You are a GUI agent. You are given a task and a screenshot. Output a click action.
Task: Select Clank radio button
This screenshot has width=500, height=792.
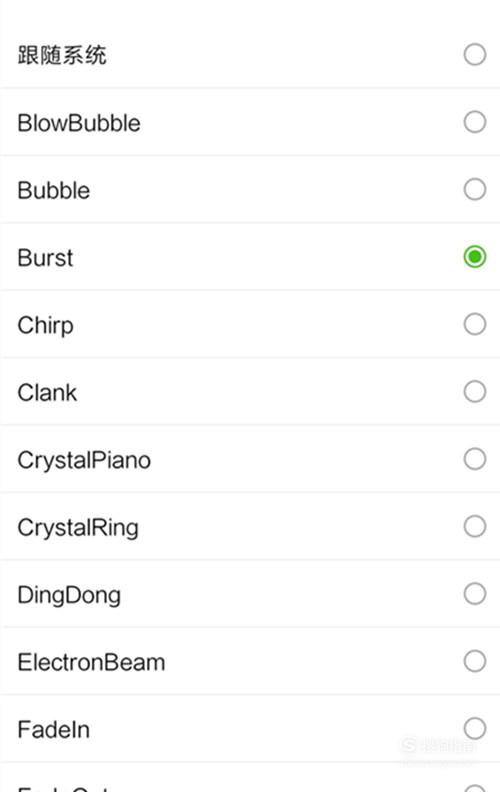coord(475,391)
